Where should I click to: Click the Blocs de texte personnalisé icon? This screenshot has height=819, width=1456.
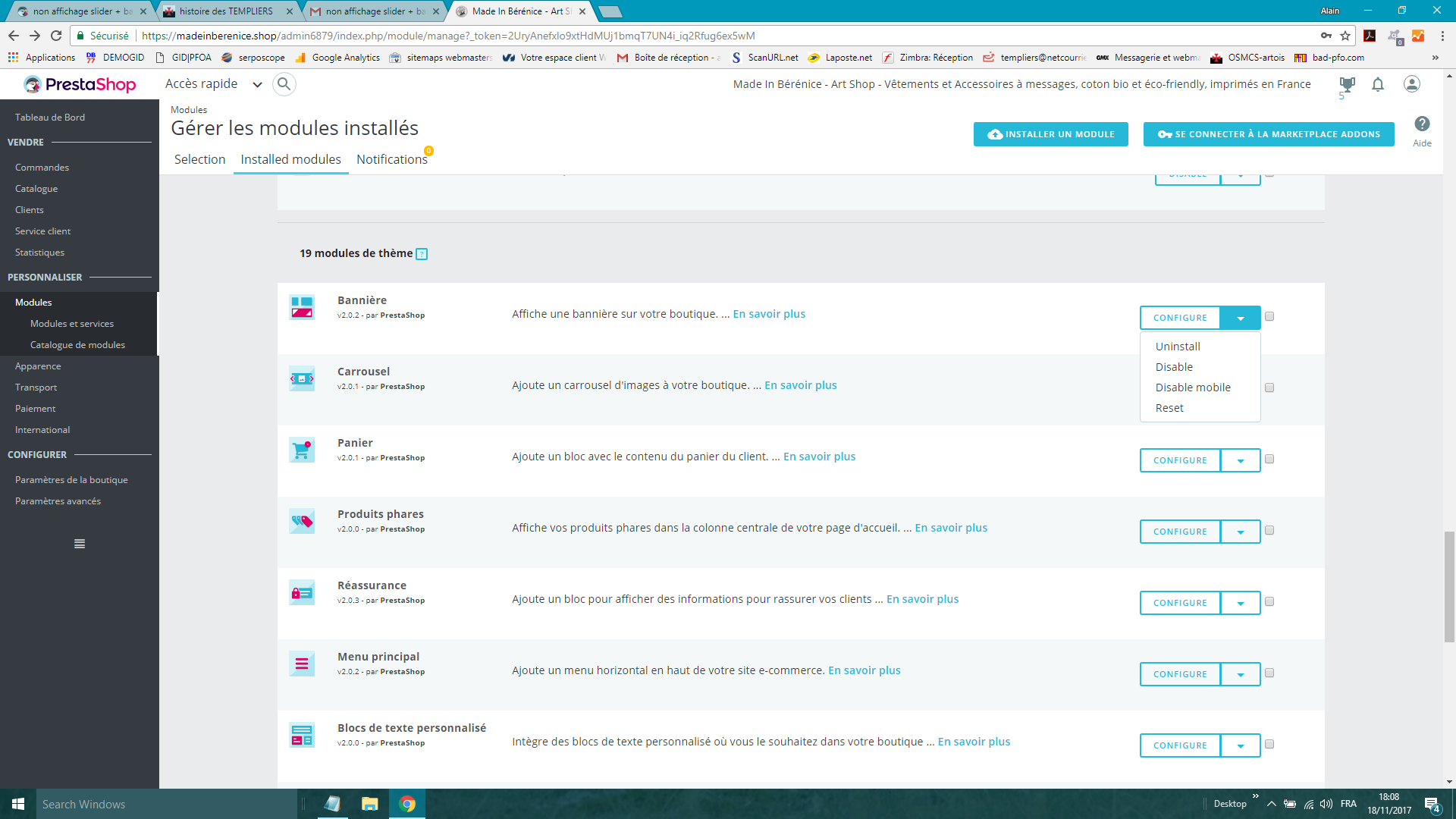coord(302,735)
